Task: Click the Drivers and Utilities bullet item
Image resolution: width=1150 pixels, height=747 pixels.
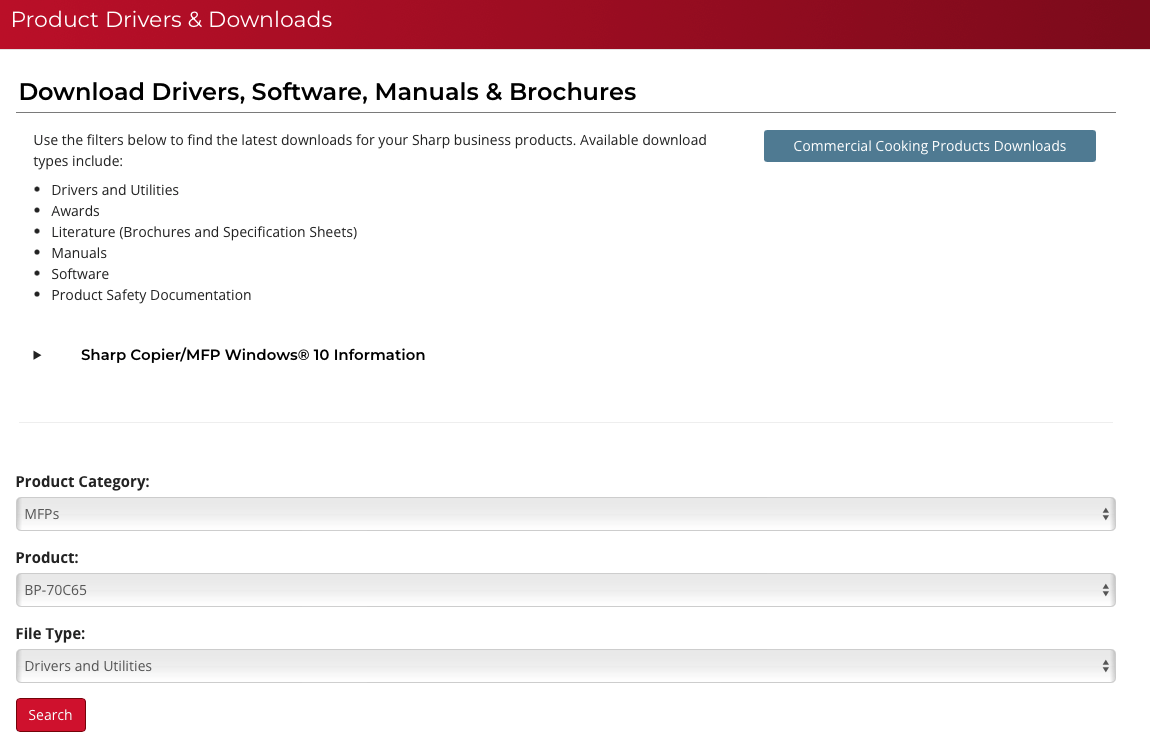Action: coord(115,189)
